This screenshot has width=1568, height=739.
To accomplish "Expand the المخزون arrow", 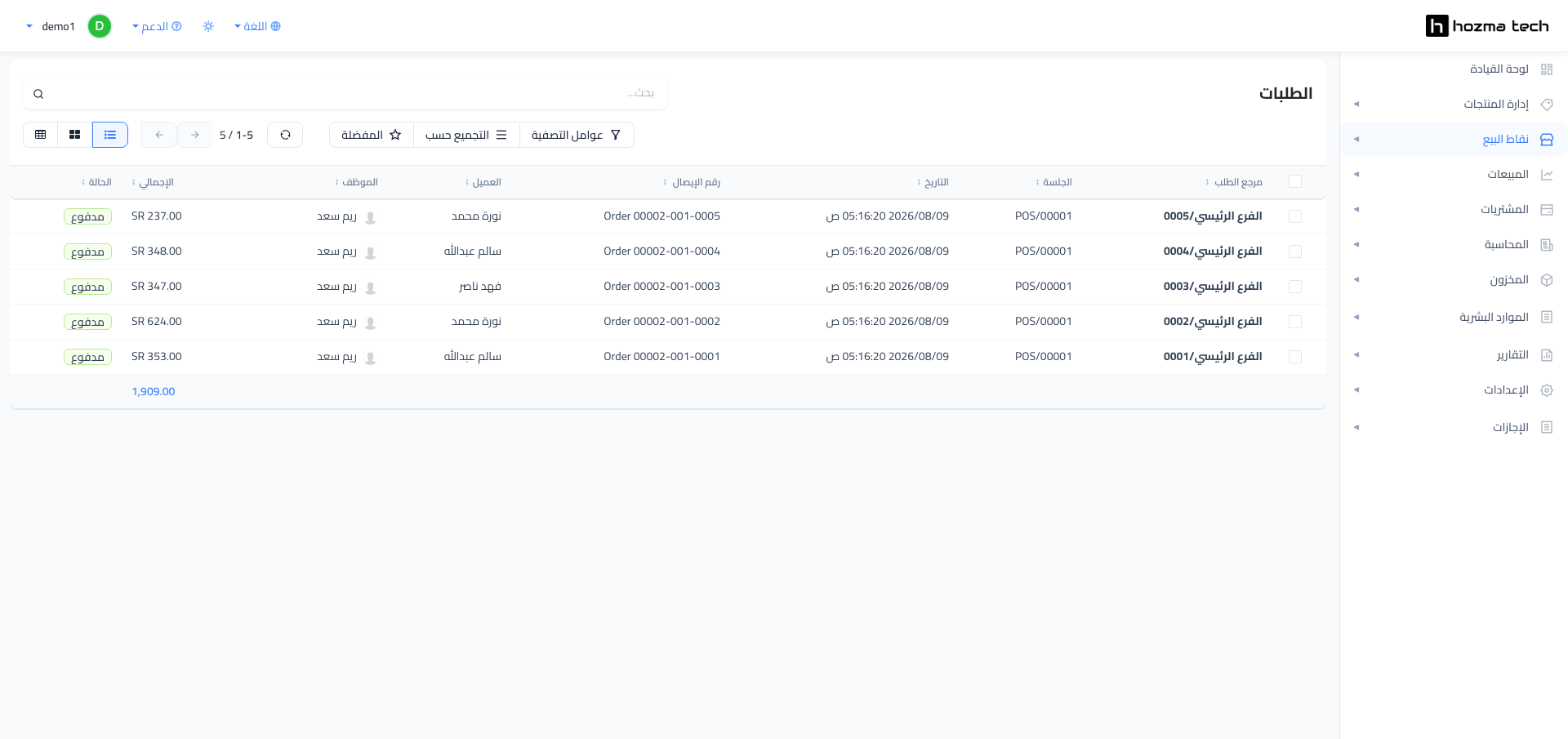I will [x=1356, y=280].
